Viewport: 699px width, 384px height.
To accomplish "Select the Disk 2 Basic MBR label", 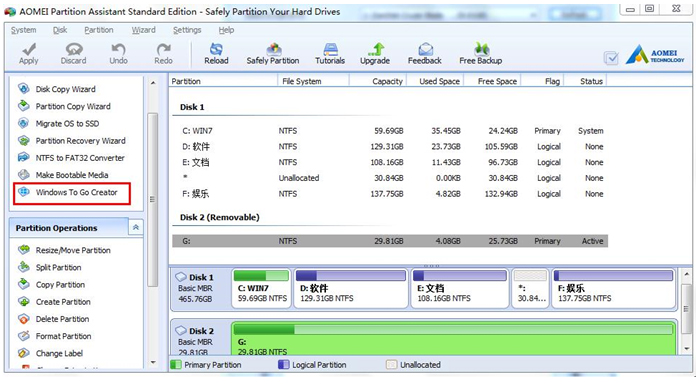I will point(200,339).
